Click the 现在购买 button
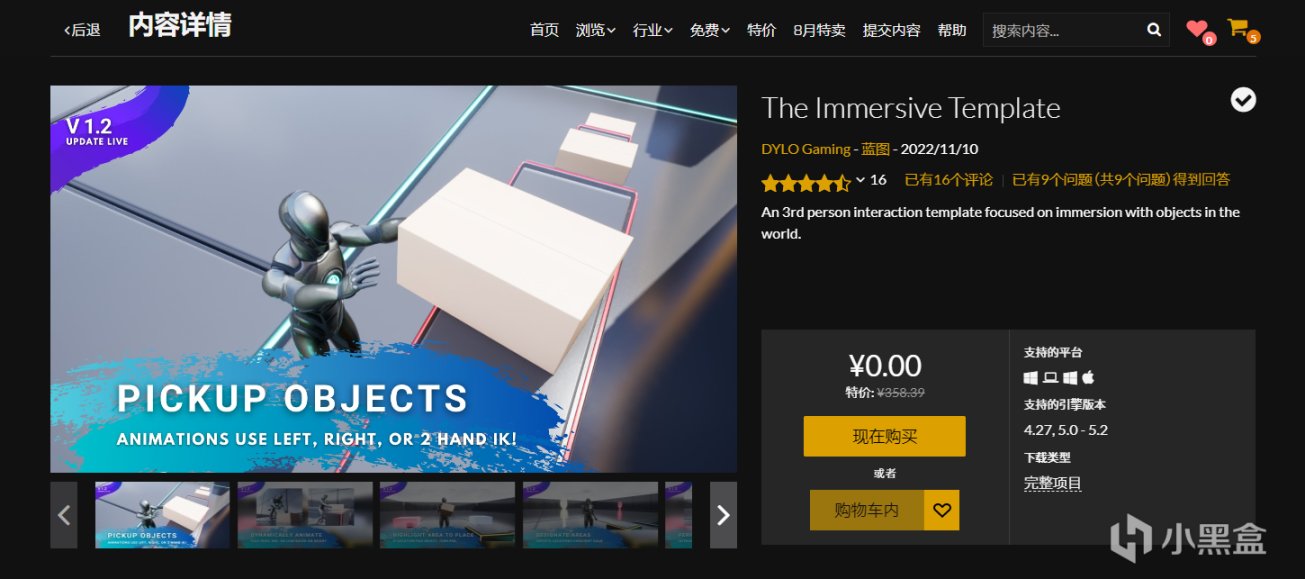 click(x=884, y=436)
